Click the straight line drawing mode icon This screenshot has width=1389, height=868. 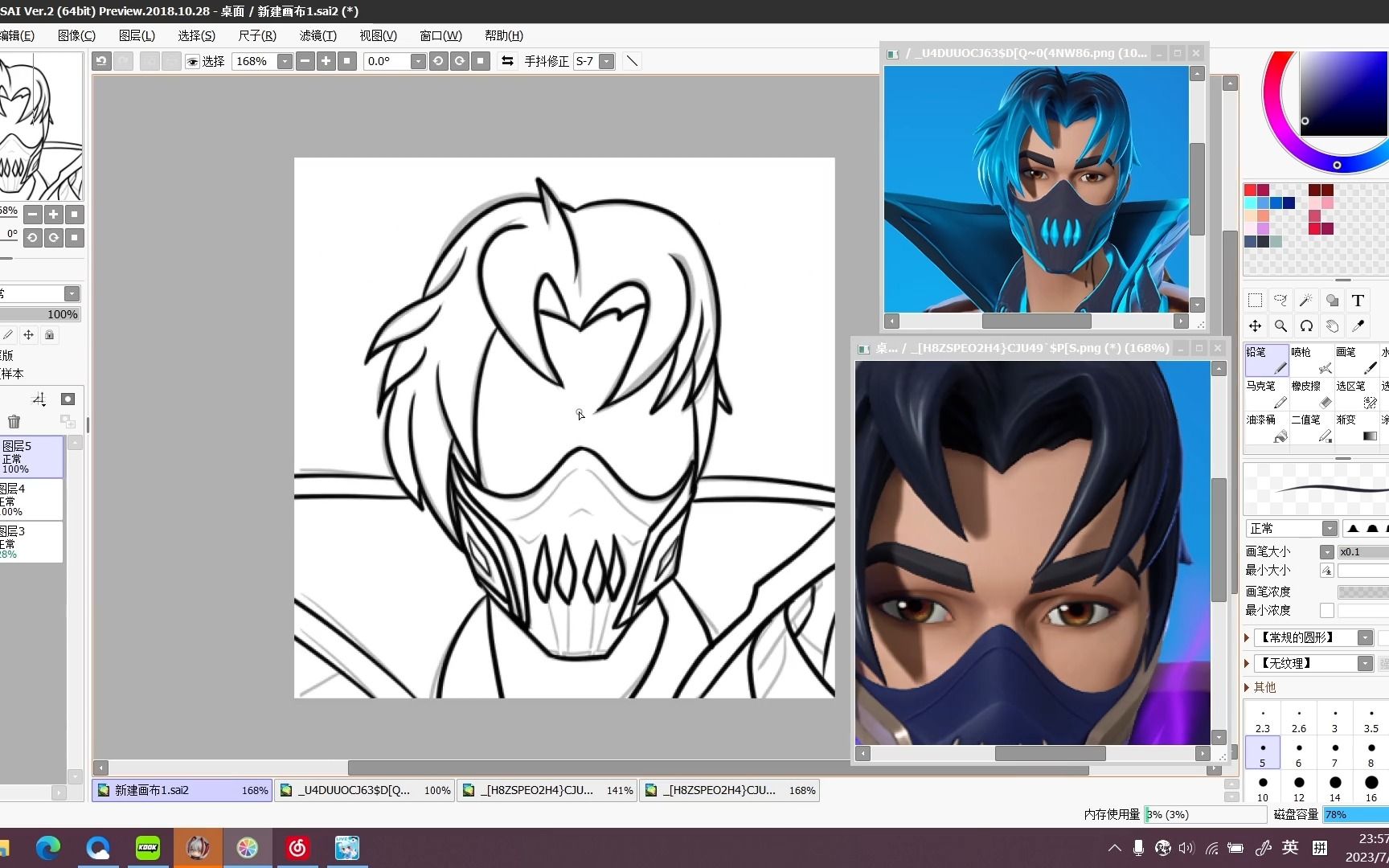click(x=632, y=61)
